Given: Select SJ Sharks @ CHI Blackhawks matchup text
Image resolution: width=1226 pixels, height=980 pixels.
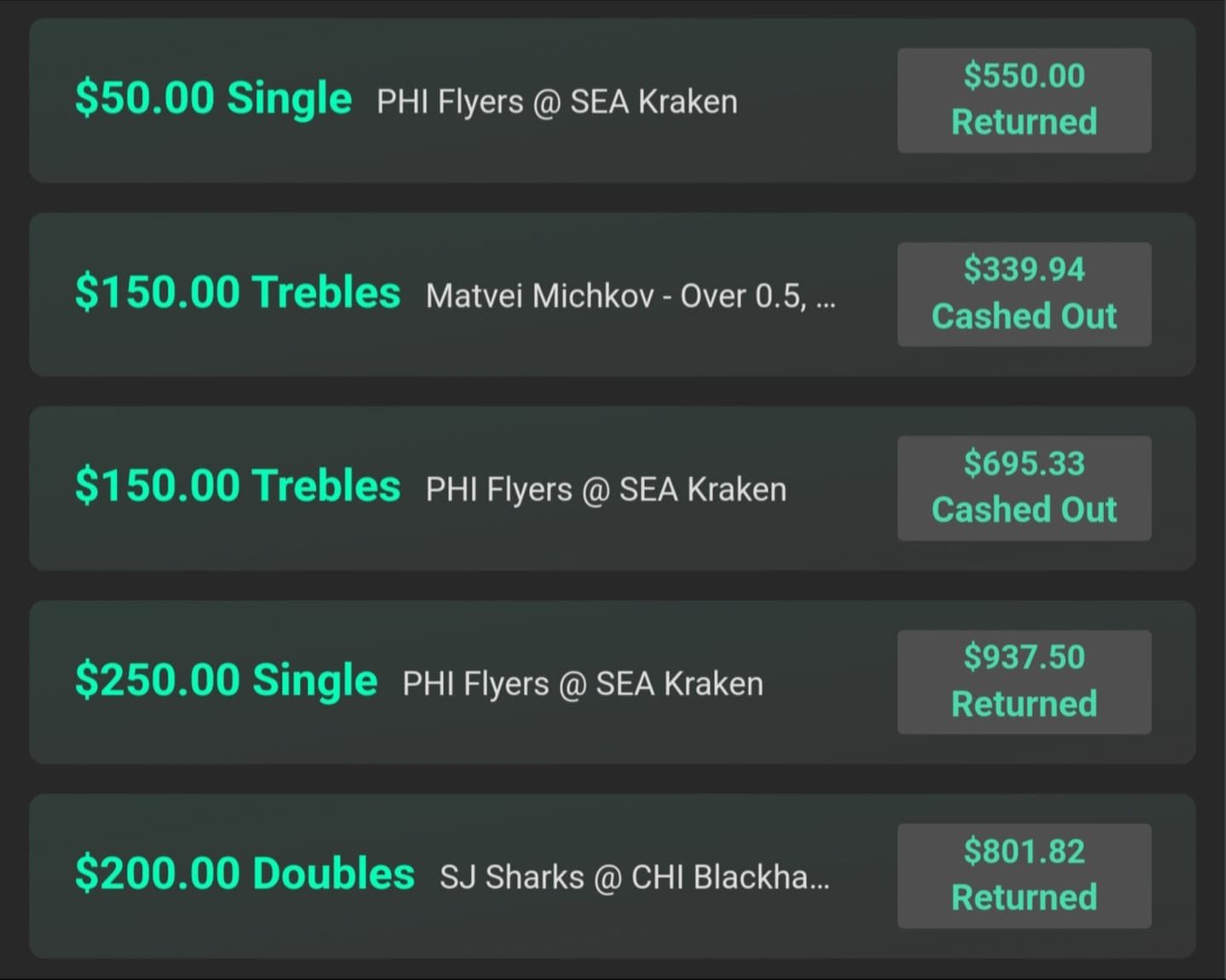Looking at the screenshot, I should point(634,877).
